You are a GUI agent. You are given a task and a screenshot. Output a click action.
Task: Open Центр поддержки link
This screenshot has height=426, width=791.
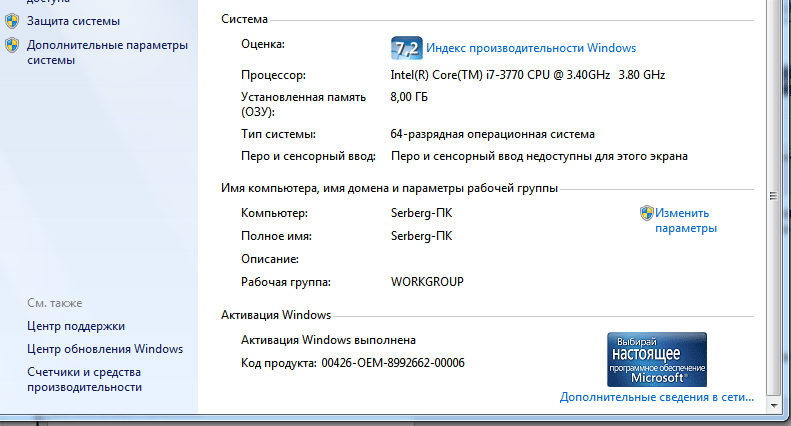coord(76,326)
